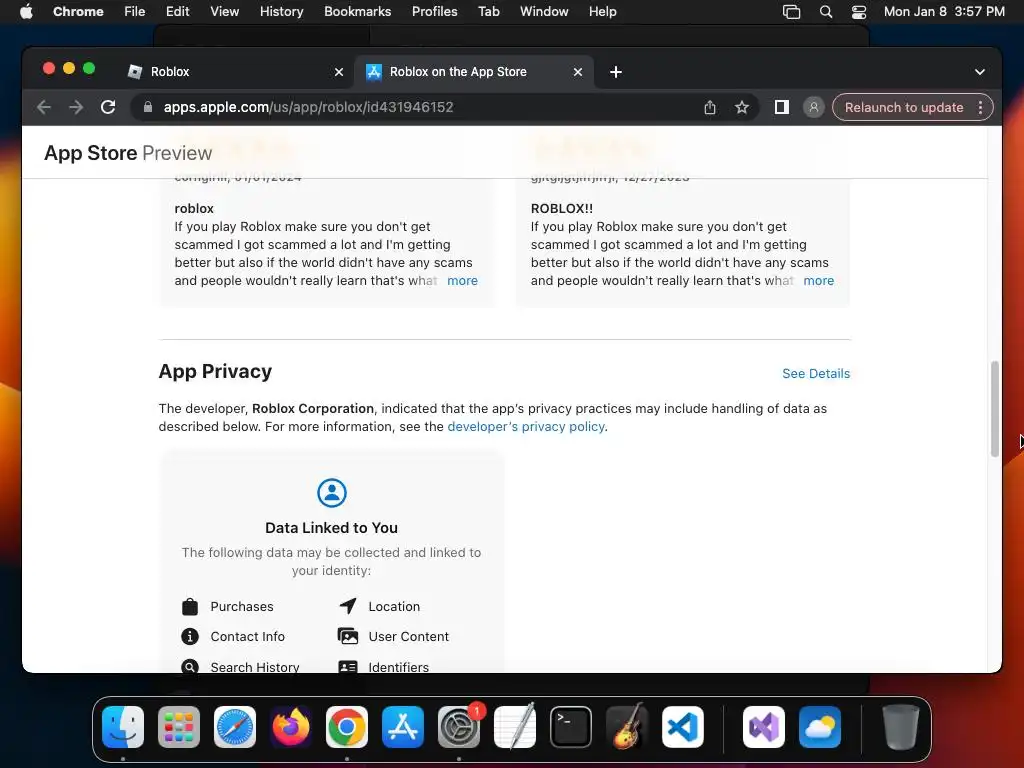The height and width of the screenshot is (768, 1024).
Task: Open Finder from the dock
Action: click(123, 727)
